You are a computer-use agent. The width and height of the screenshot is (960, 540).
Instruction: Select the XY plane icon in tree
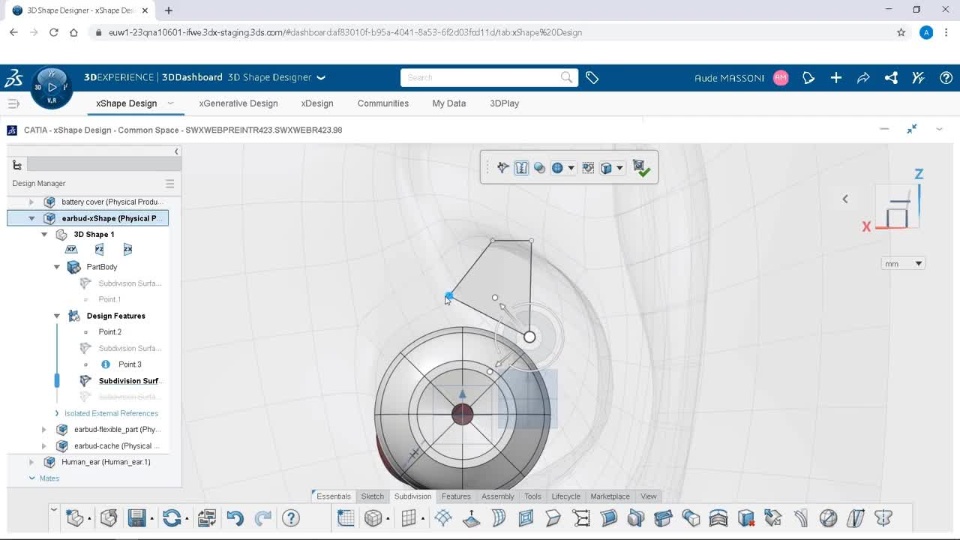coord(71,250)
